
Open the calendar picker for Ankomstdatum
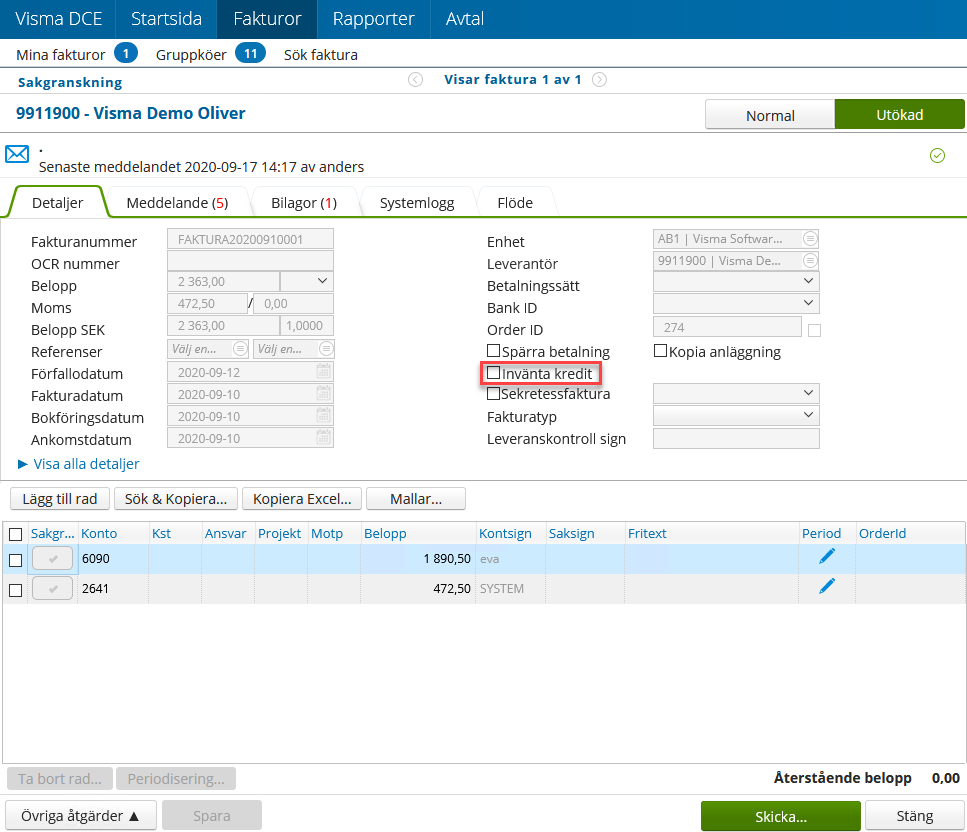(323, 438)
